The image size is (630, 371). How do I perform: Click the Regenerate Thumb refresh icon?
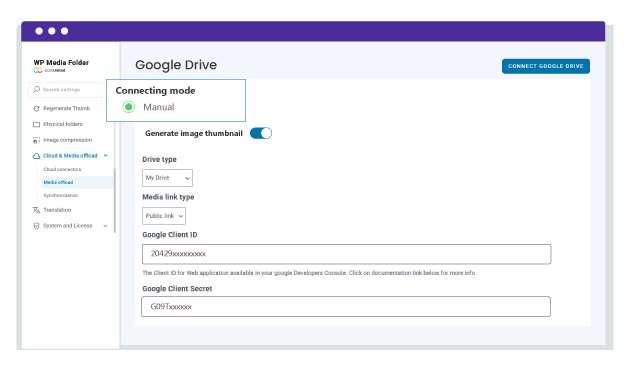click(37, 109)
